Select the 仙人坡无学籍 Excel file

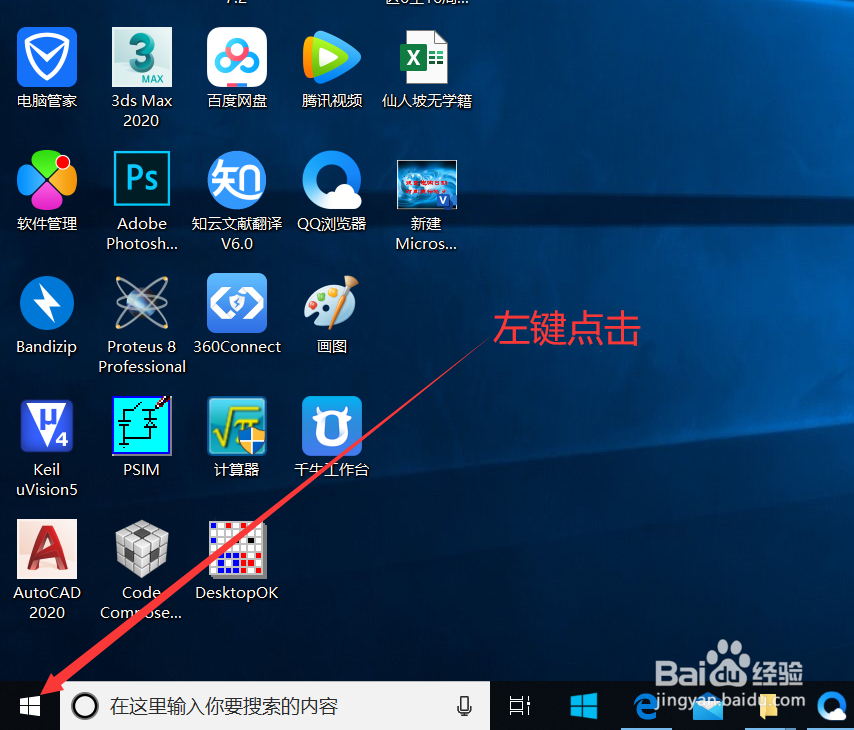click(426, 57)
